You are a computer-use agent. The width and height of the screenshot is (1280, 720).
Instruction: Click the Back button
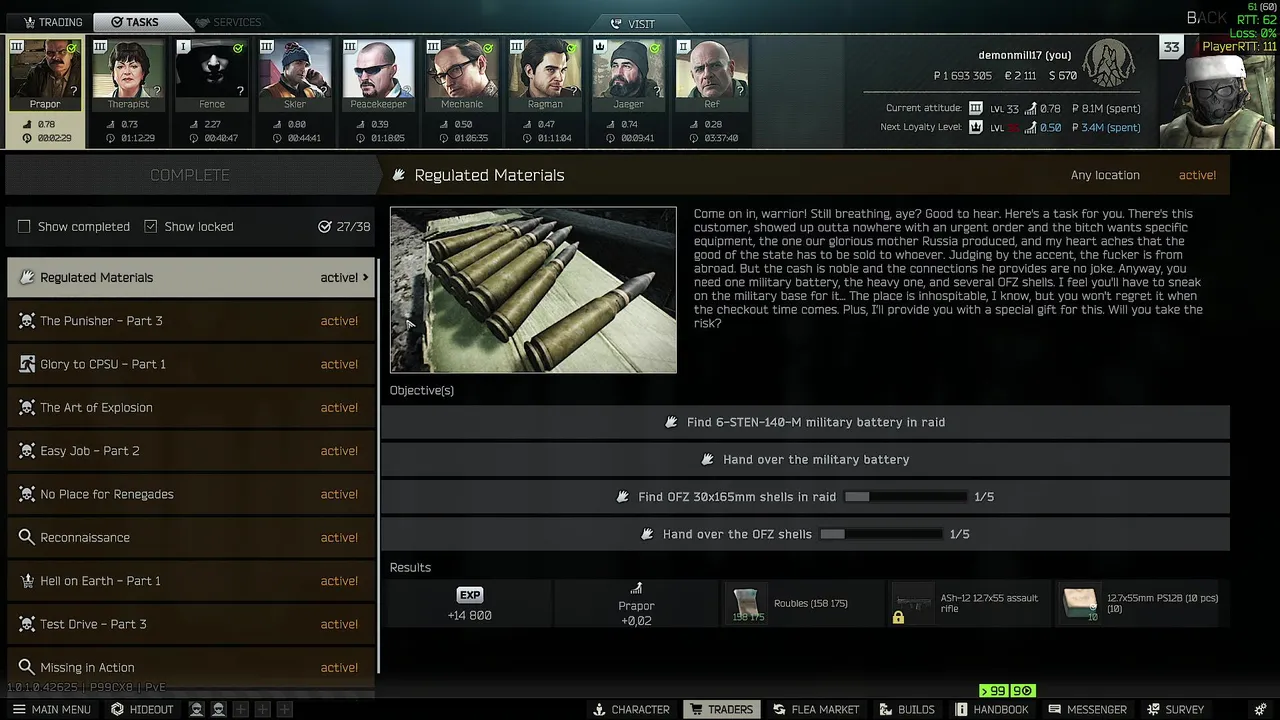coord(1206,18)
